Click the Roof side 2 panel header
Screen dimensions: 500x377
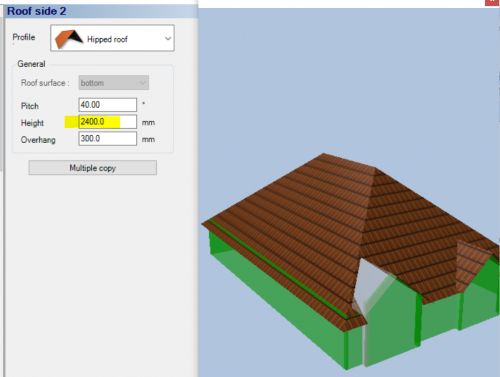click(99, 11)
